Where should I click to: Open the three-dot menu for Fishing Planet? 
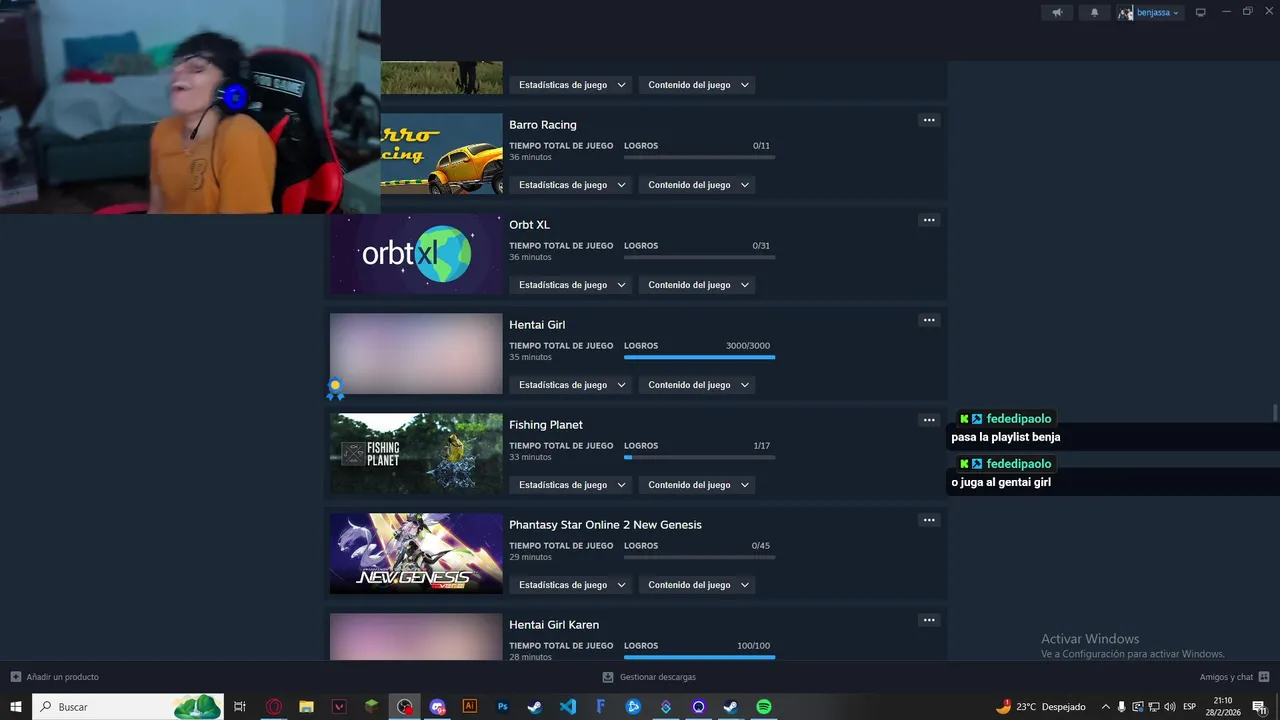click(929, 420)
